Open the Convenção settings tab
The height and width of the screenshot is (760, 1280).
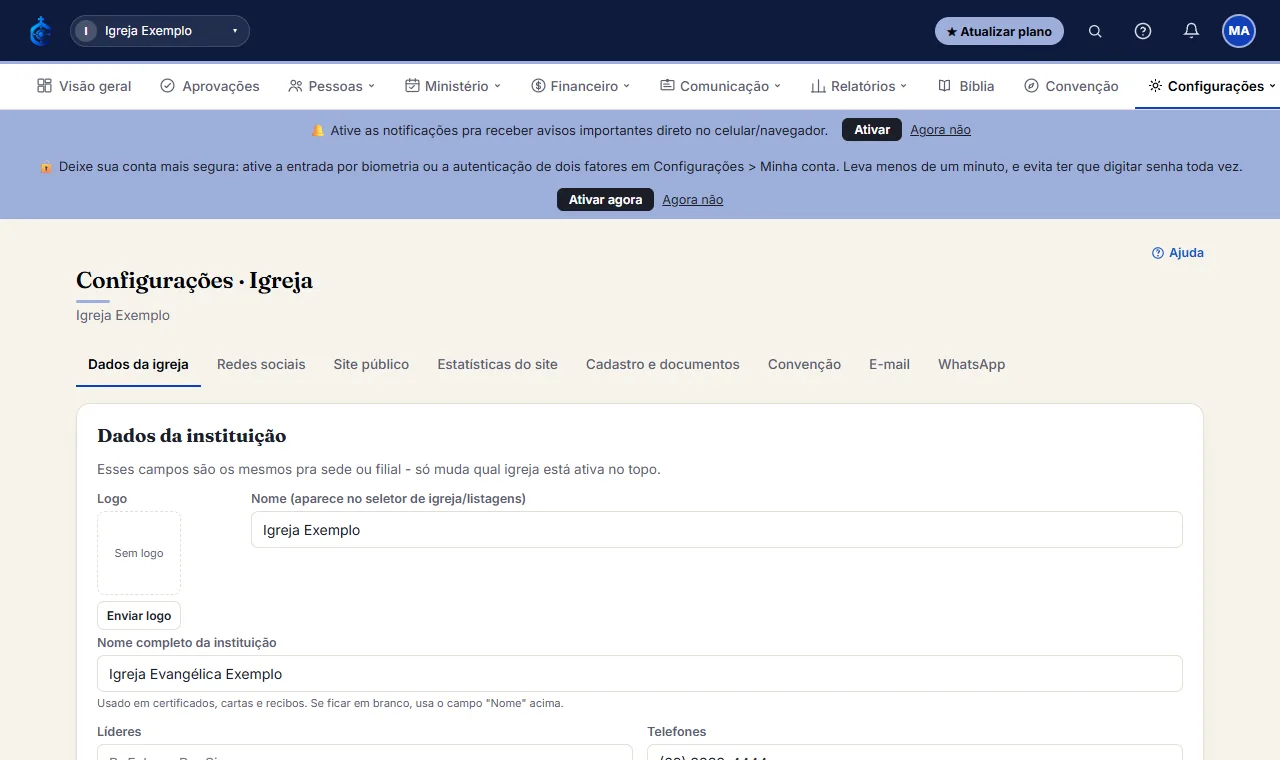click(804, 364)
